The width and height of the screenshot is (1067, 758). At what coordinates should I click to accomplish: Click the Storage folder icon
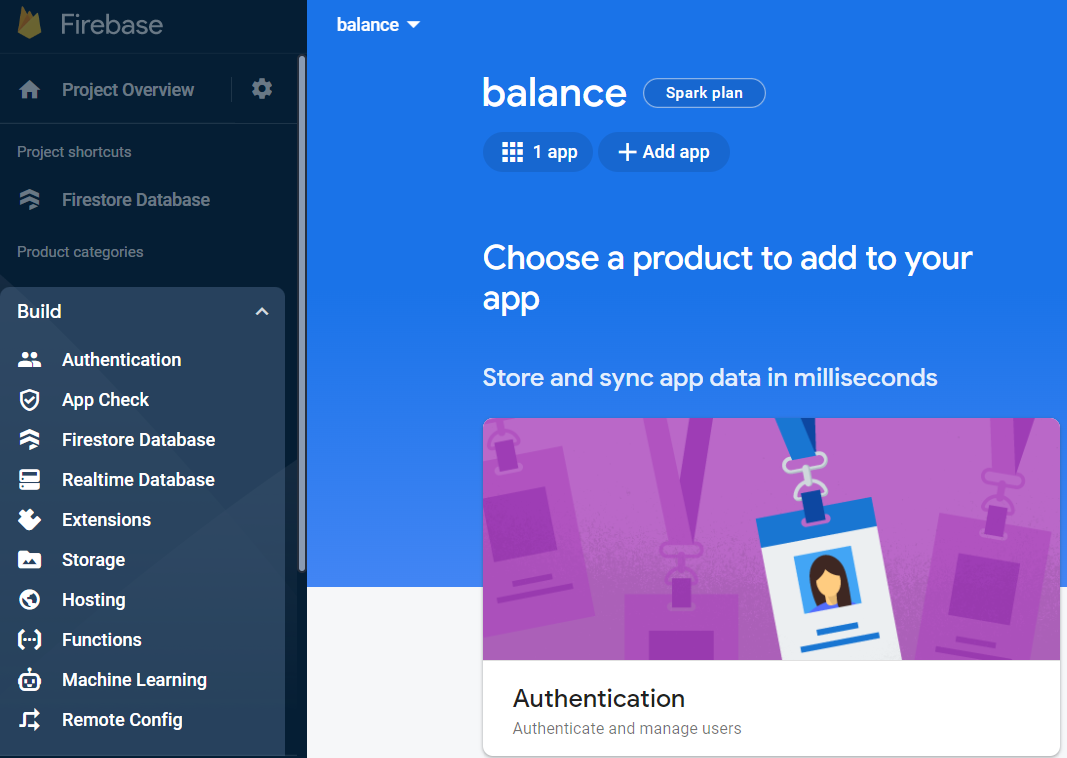click(29, 560)
